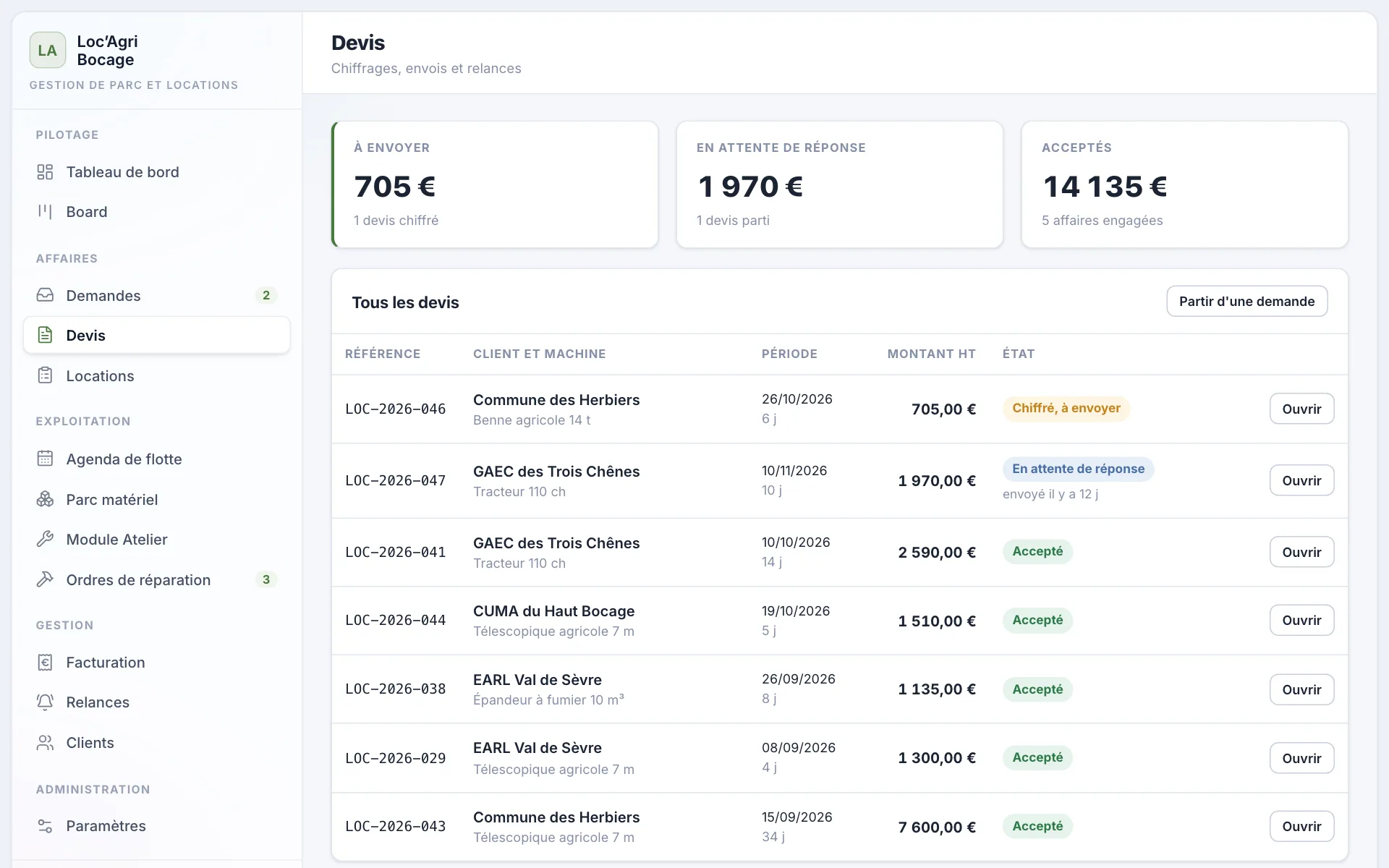Click the En attente de réponse status badge

pyautogui.click(x=1078, y=469)
